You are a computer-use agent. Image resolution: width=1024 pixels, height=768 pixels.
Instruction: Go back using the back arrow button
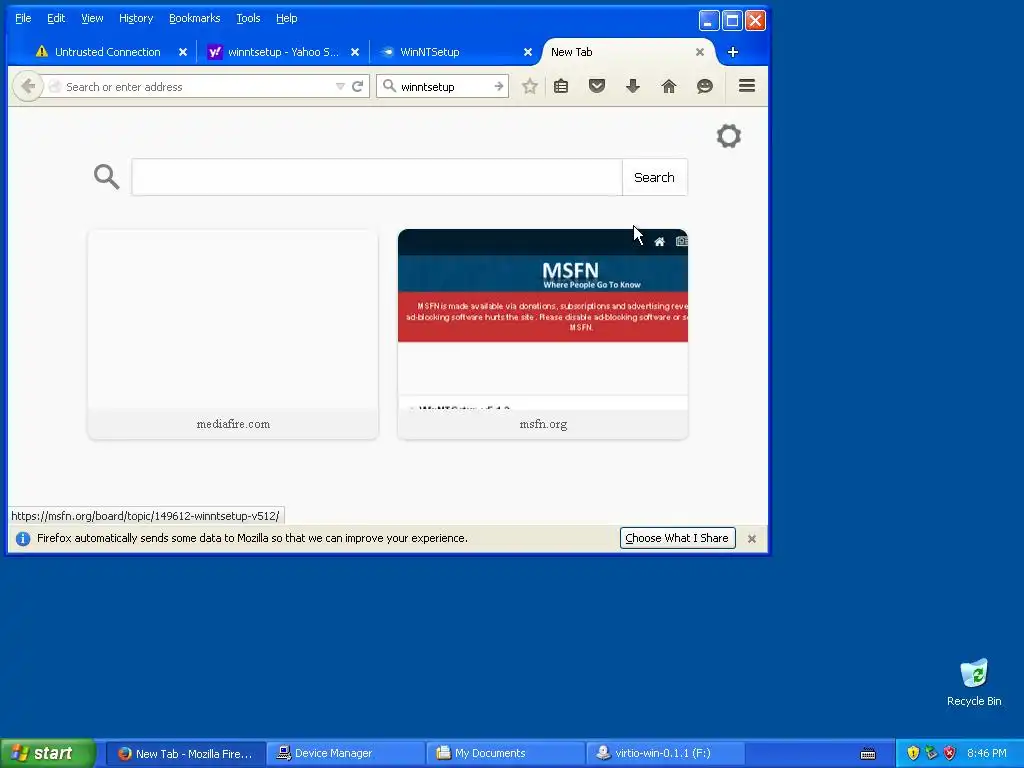click(x=27, y=86)
